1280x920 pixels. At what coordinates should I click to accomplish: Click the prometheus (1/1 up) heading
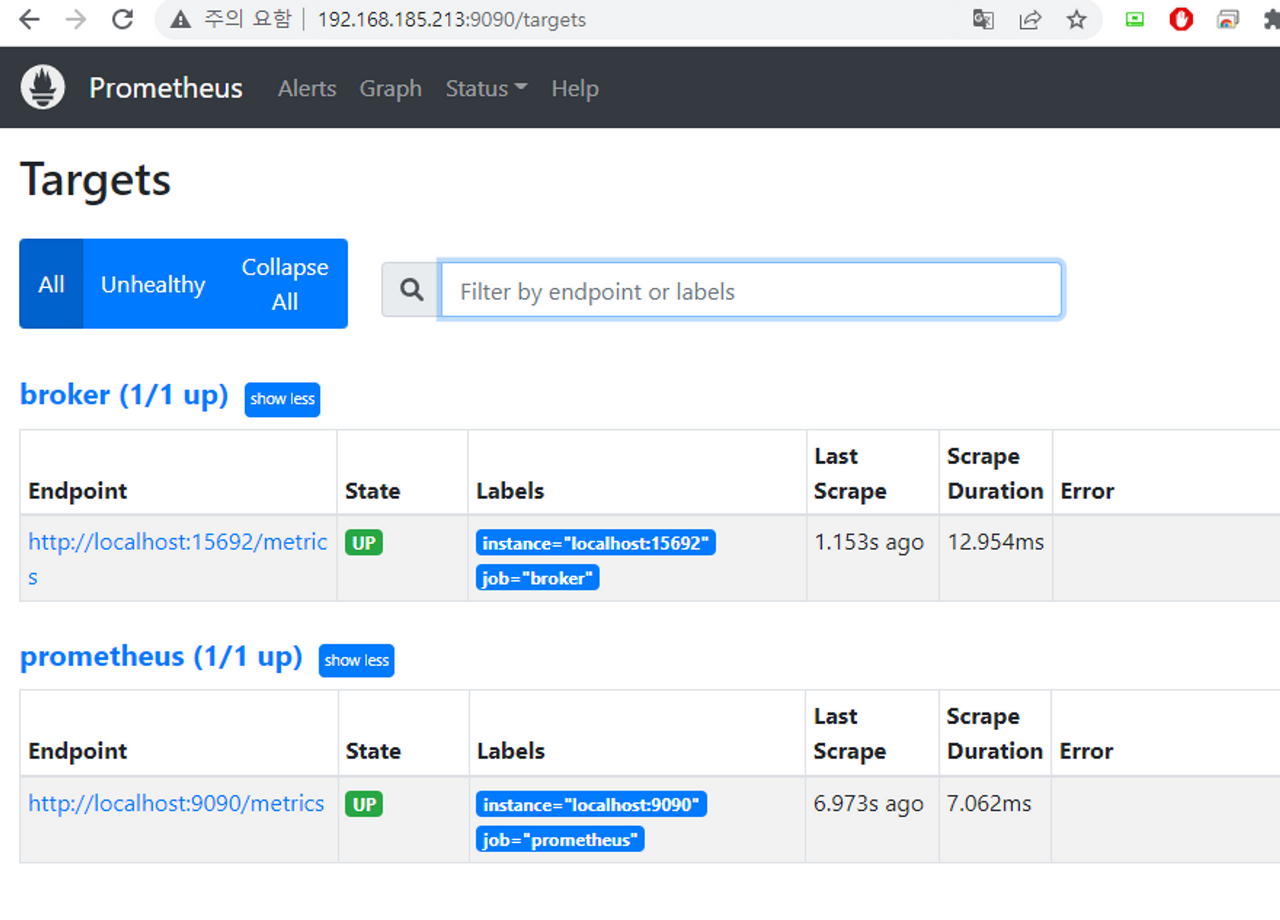161,656
